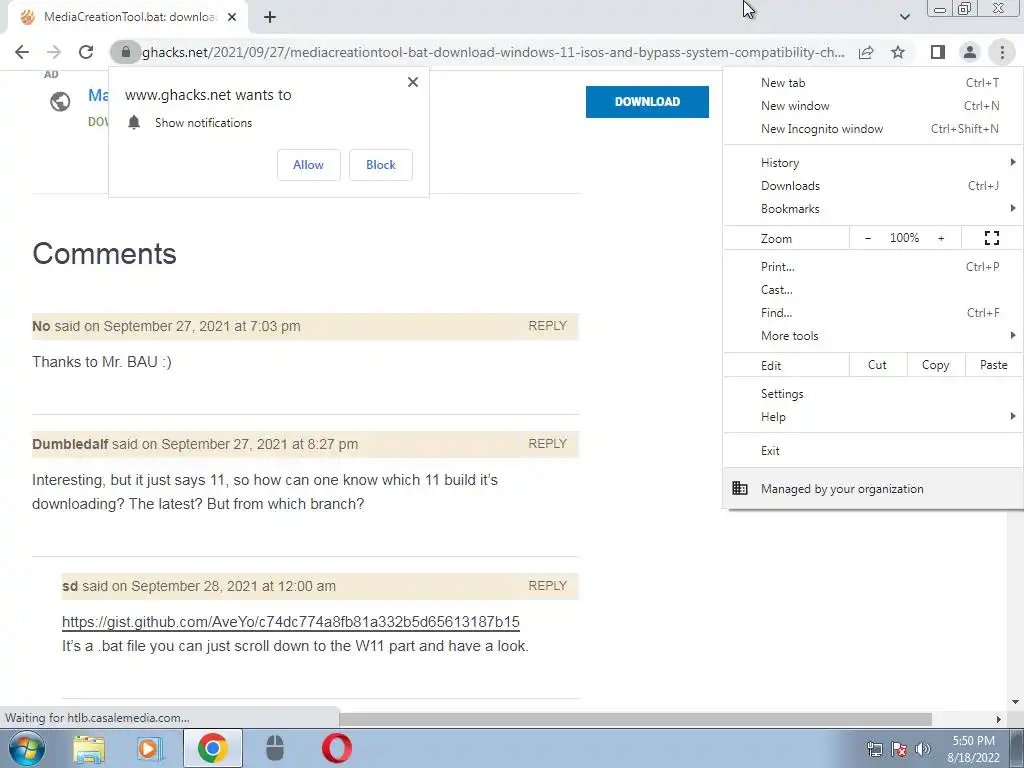The width and height of the screenshot is (1024, 768).
Task: Choose Cast... from the menu
Action: 873,289
